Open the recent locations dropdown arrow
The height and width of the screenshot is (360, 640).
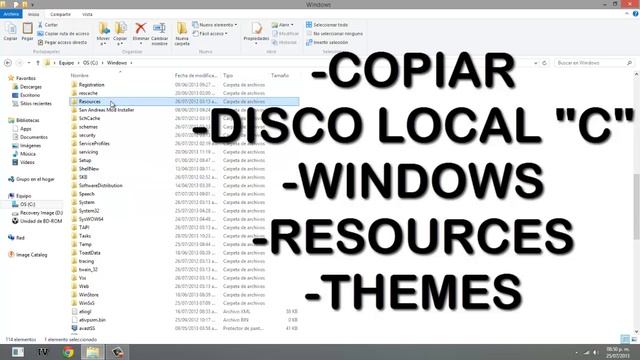pyautogui.click(x=29, y=63)
